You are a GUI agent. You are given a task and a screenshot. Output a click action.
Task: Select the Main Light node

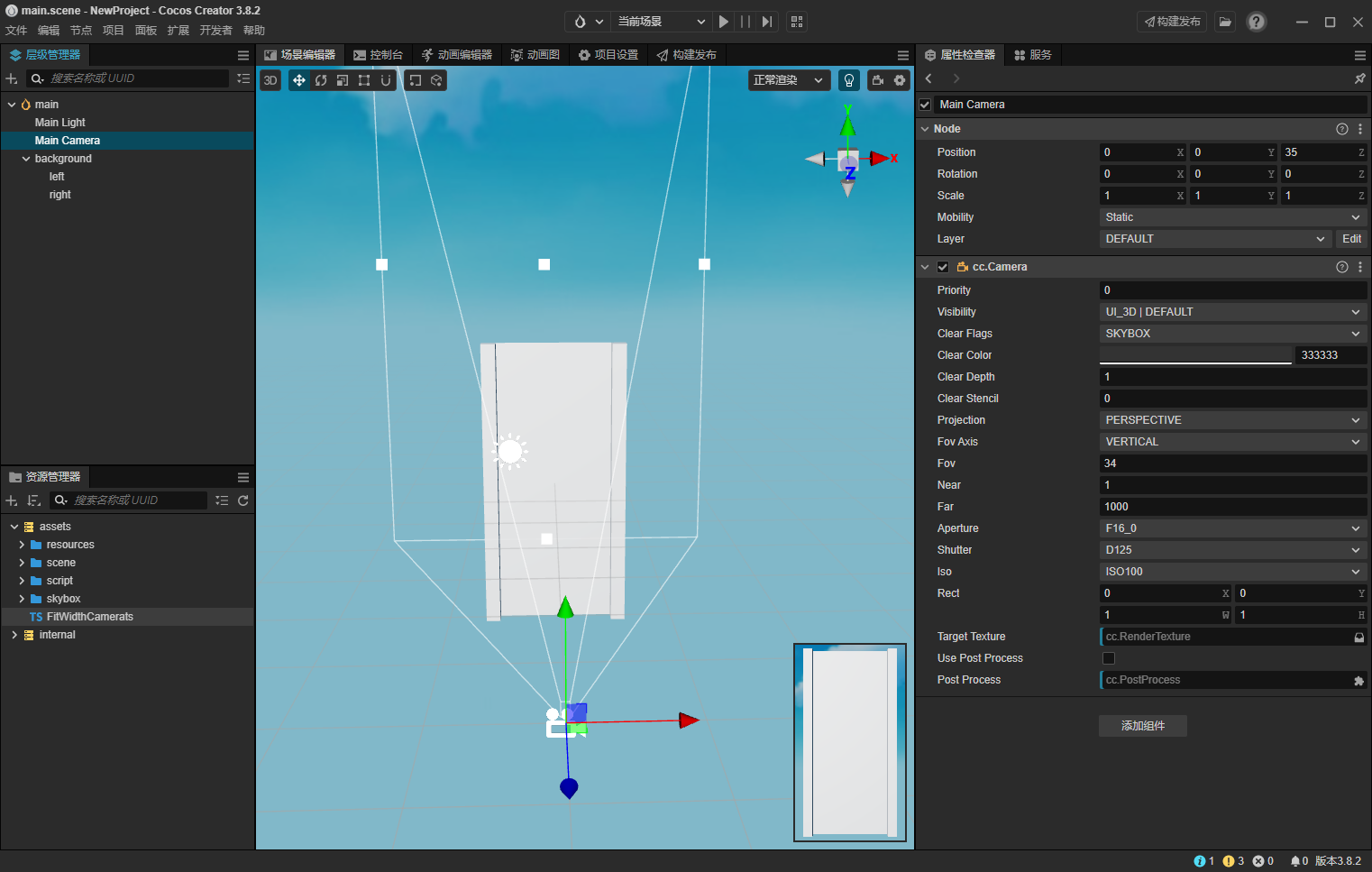(x=60, y=123)
